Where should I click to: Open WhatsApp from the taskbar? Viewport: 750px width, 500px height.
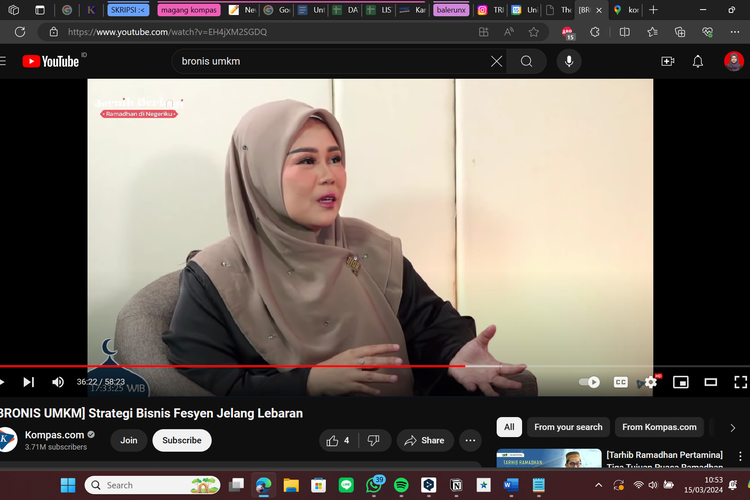(374, 485)
